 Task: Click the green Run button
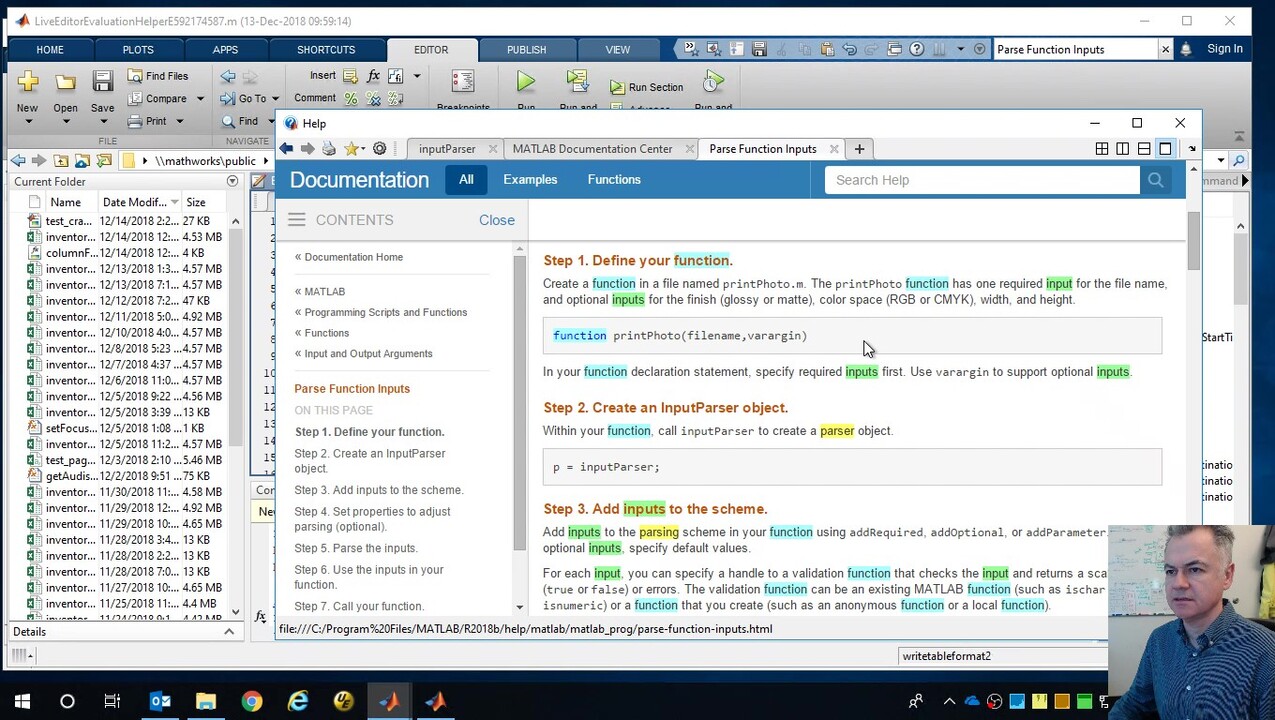[526, 84]
